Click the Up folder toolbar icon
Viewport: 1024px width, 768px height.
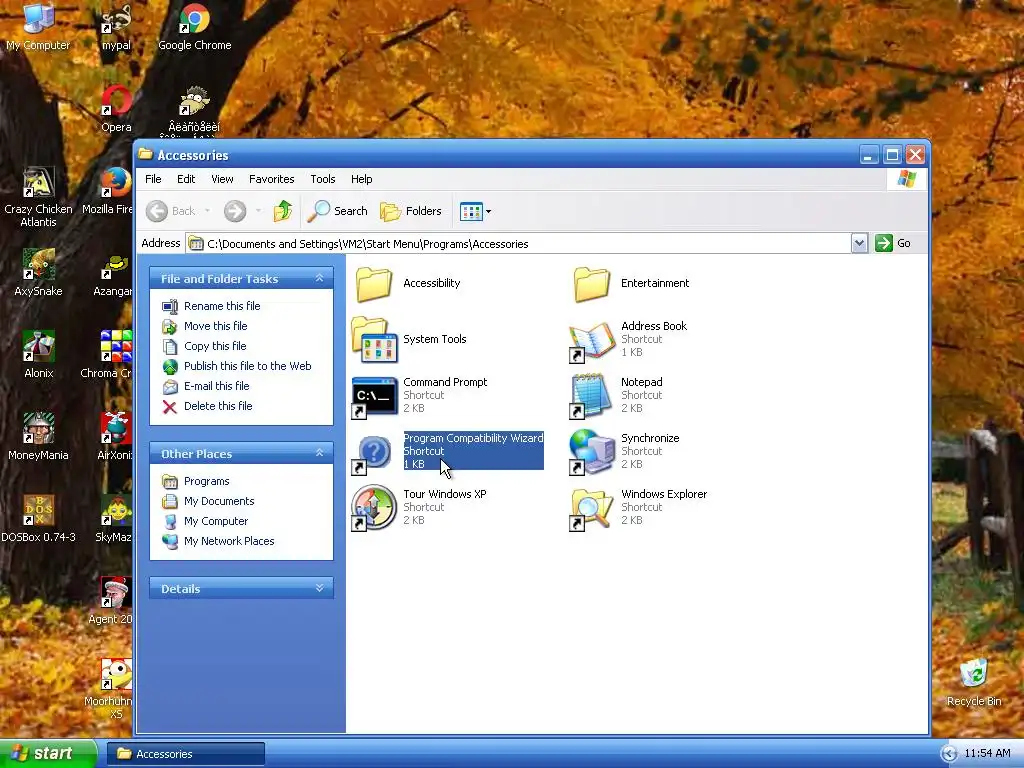(283, 211)
